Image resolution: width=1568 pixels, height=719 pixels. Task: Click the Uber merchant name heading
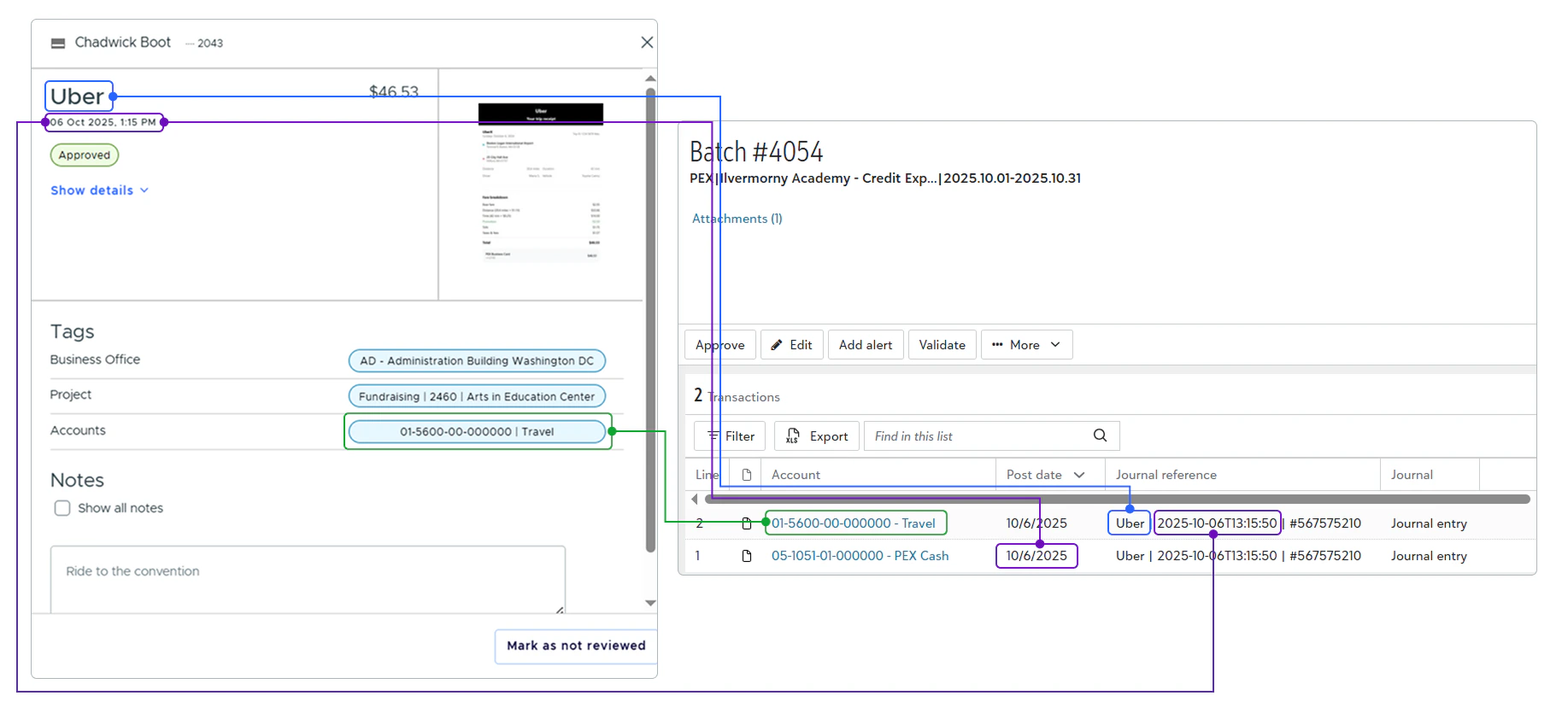point(77,96)
